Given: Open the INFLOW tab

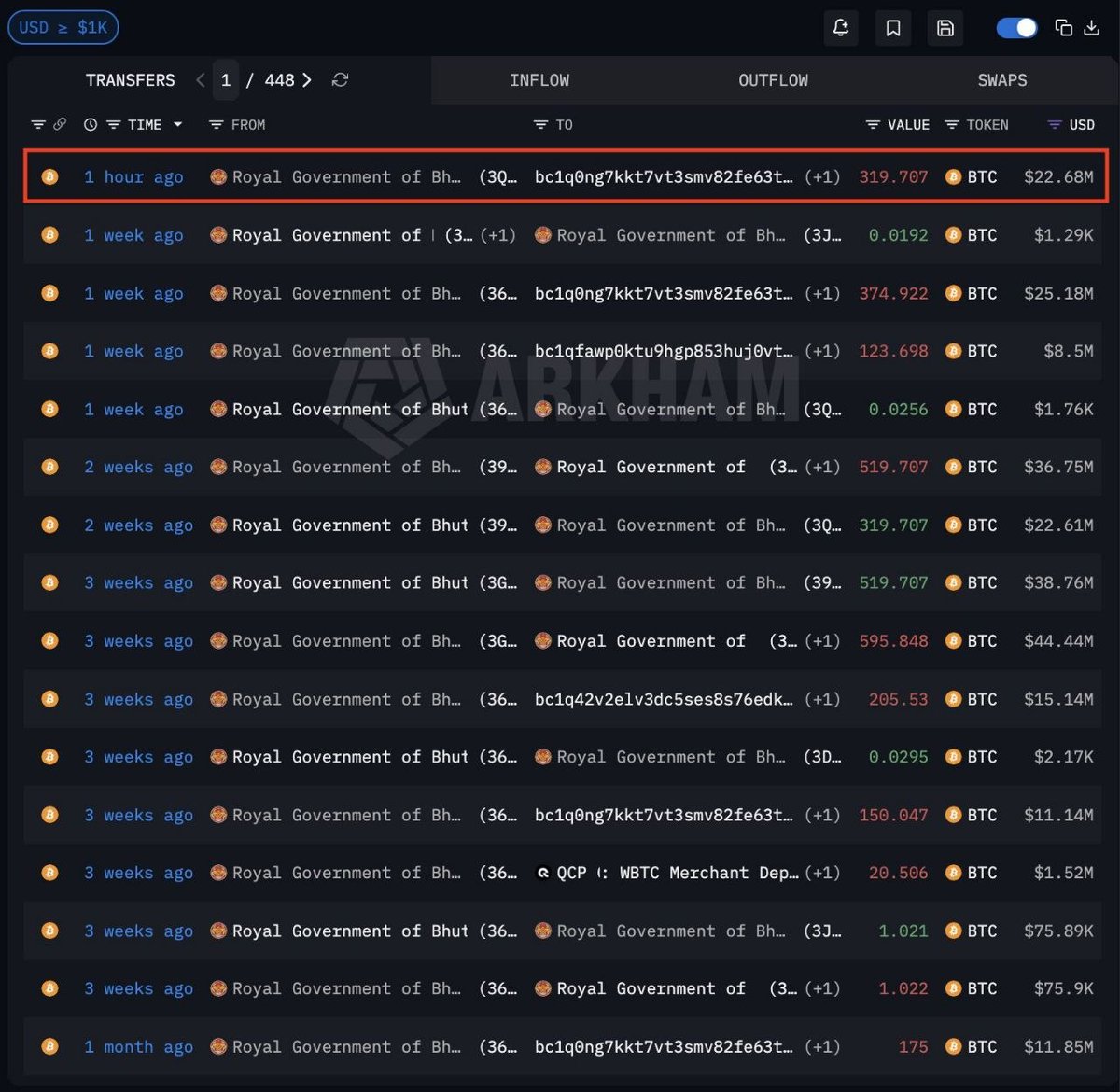Looking at the screenshot, I should coord(539,80).
